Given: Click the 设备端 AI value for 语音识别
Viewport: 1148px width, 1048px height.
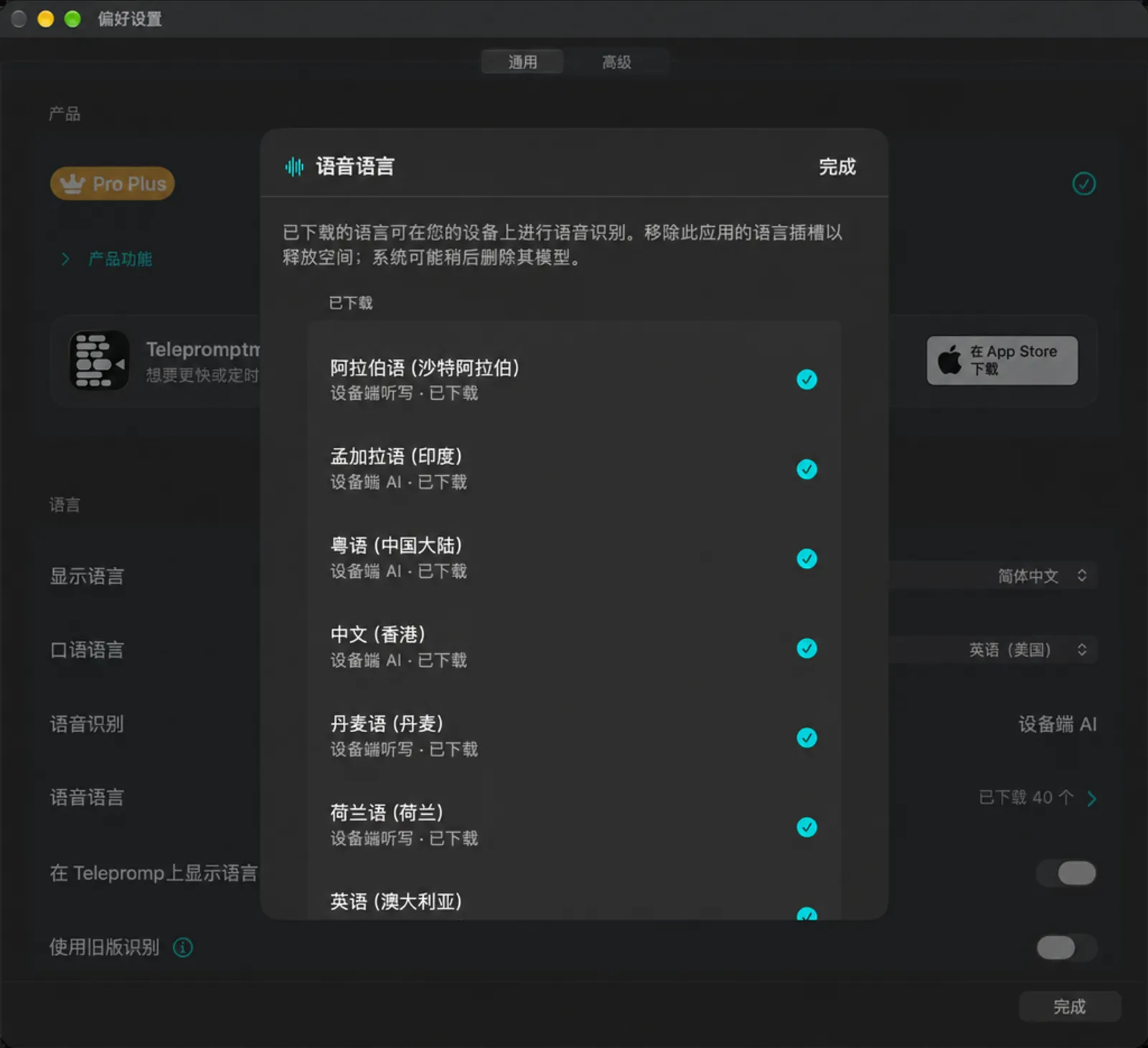Looking at the screenshot, I should [x=1058, y=724].
